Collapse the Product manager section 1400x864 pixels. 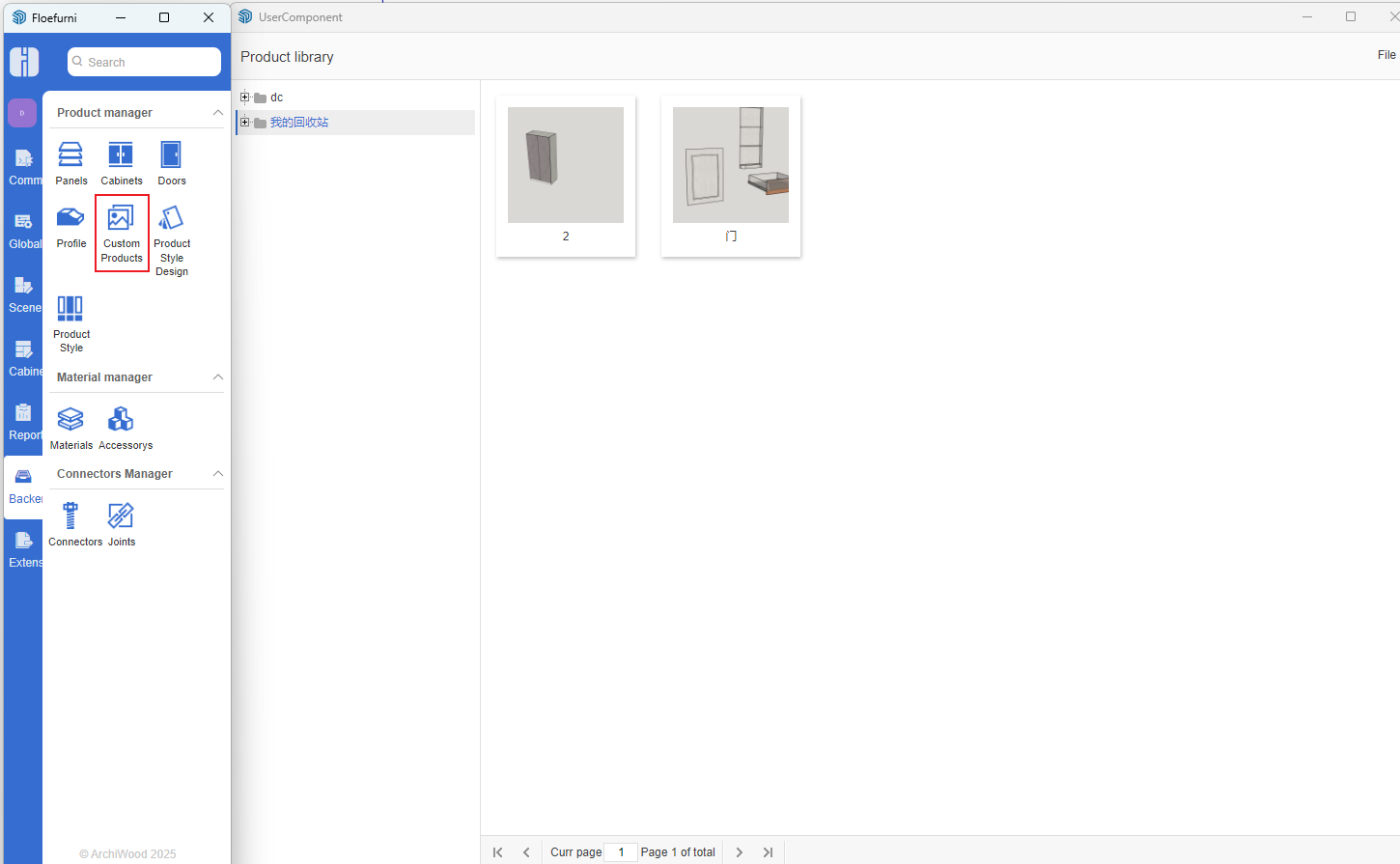(217, 113)
